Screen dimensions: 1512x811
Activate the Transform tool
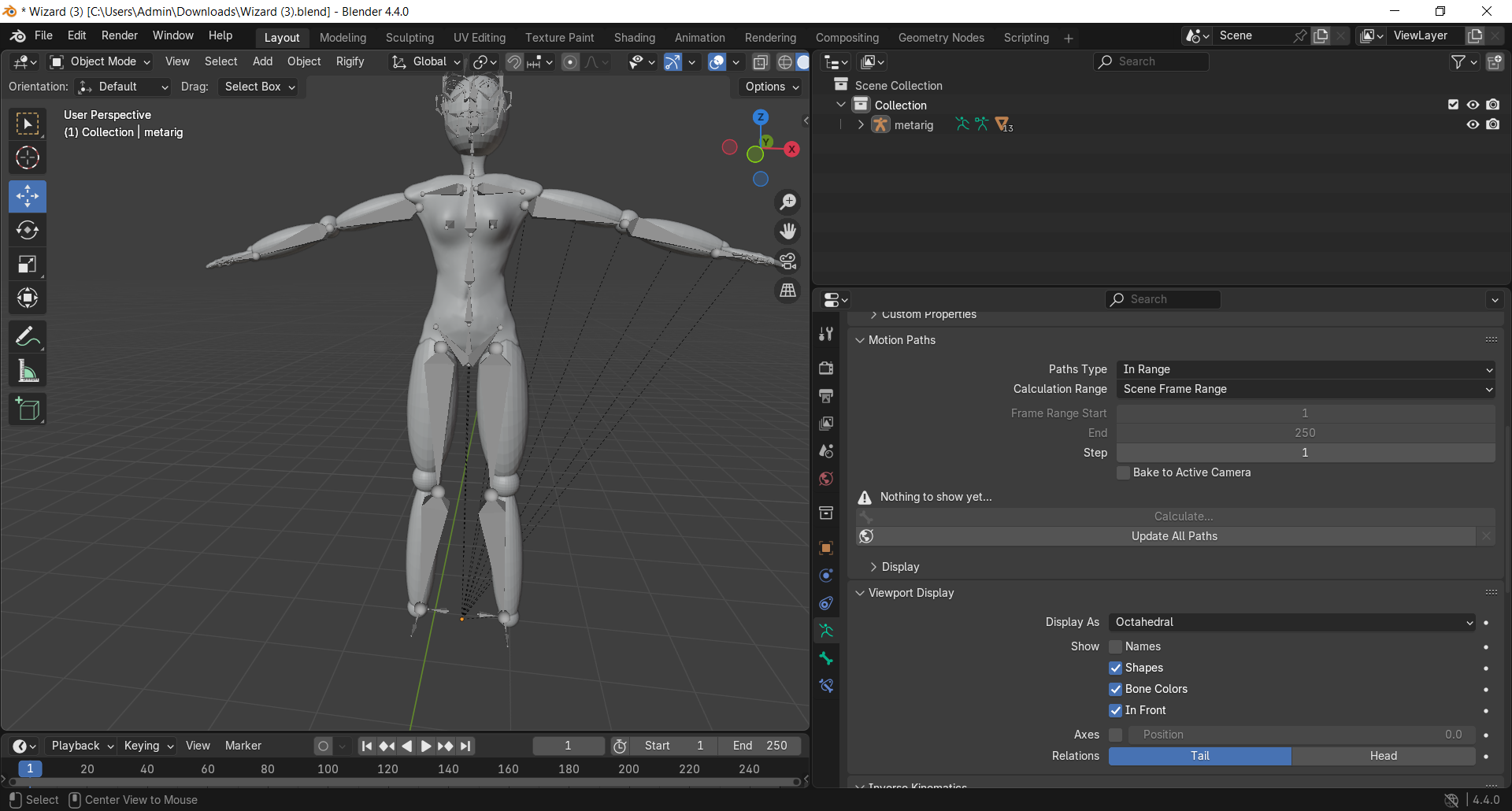point(28,298)
